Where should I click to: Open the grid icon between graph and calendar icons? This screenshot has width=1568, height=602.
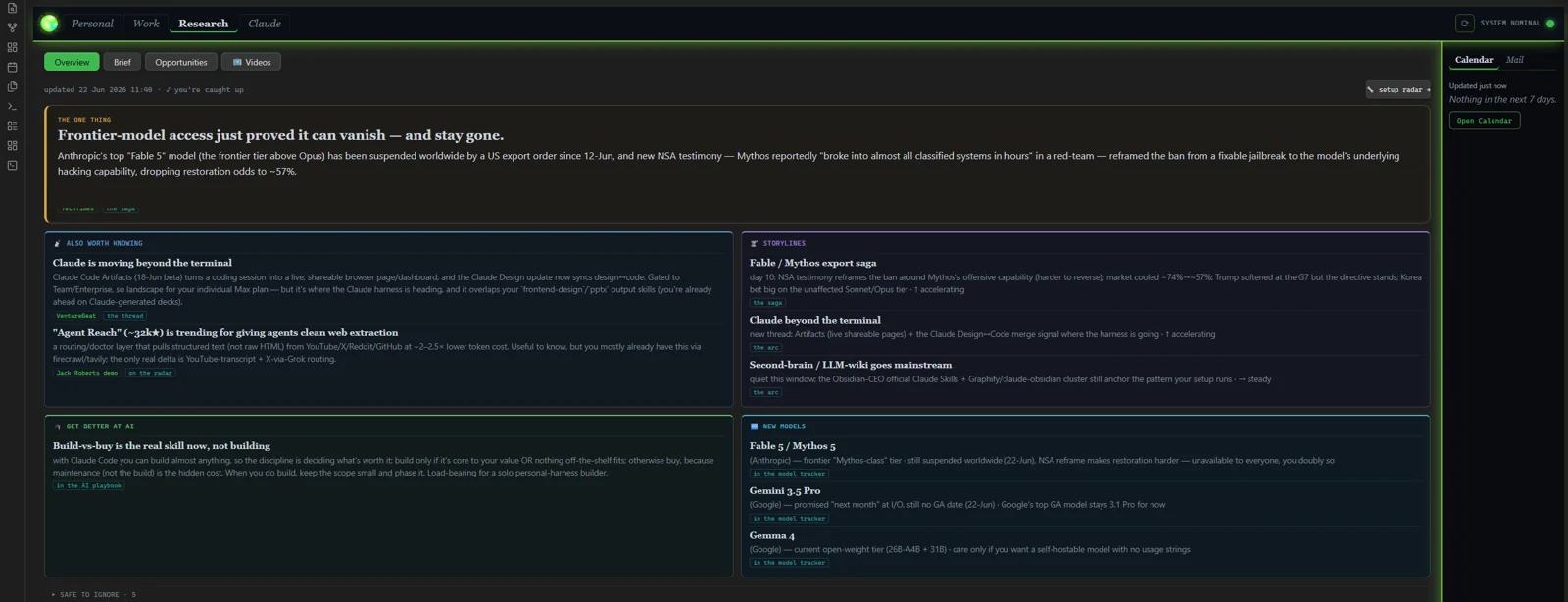[x=12, y=47]
